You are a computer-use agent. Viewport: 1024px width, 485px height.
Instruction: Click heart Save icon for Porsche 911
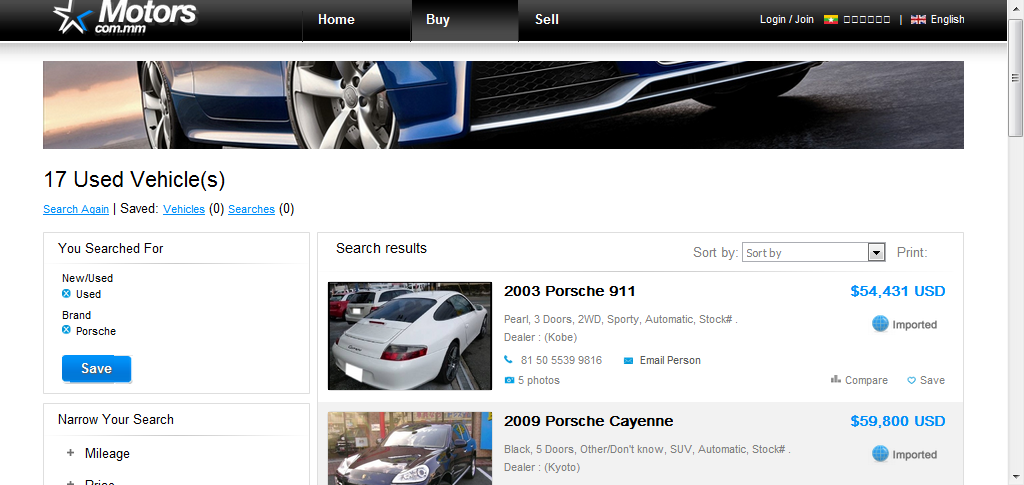pos(912,381)
